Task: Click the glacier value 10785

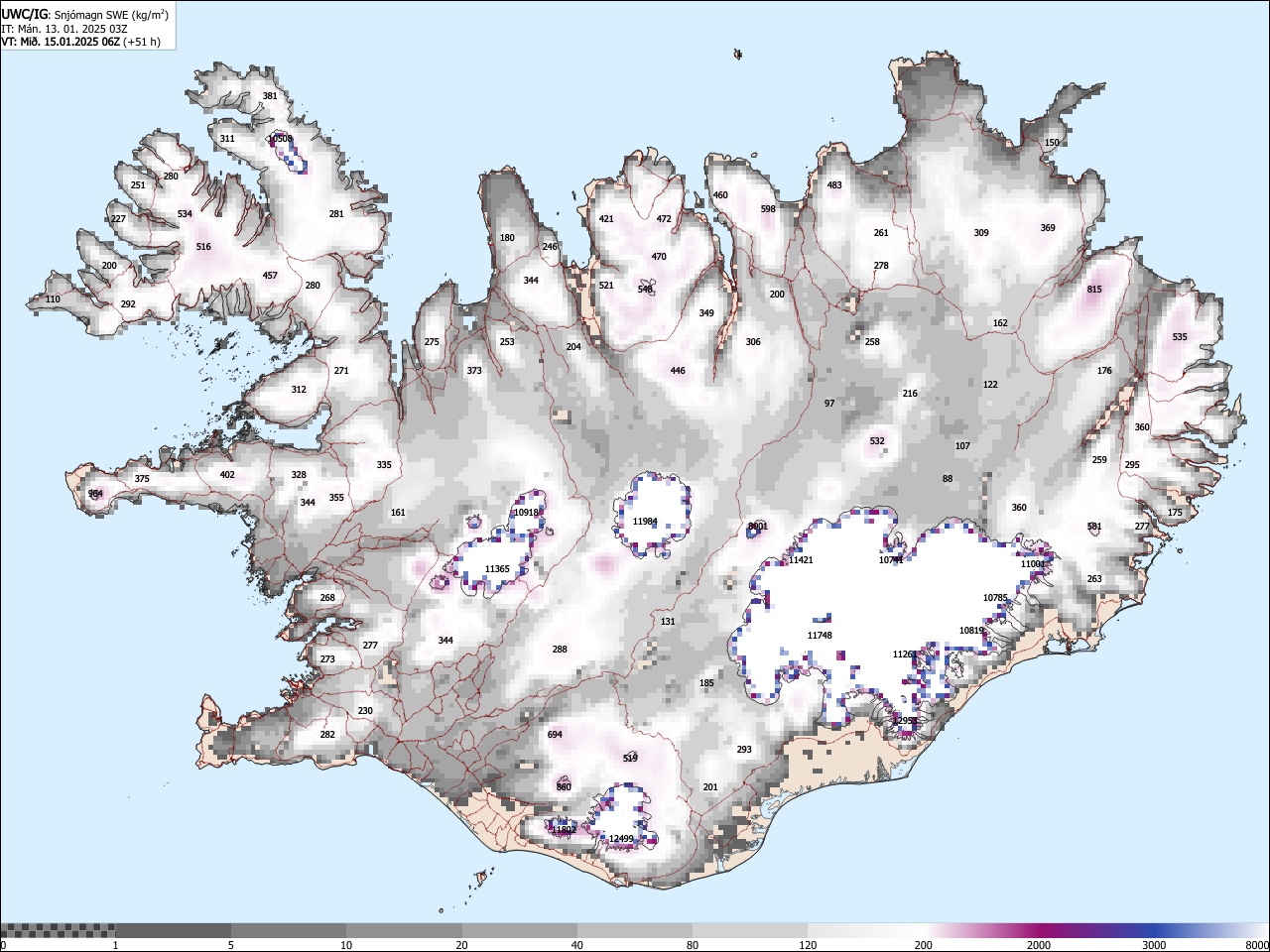Action: tap(995, 598)
